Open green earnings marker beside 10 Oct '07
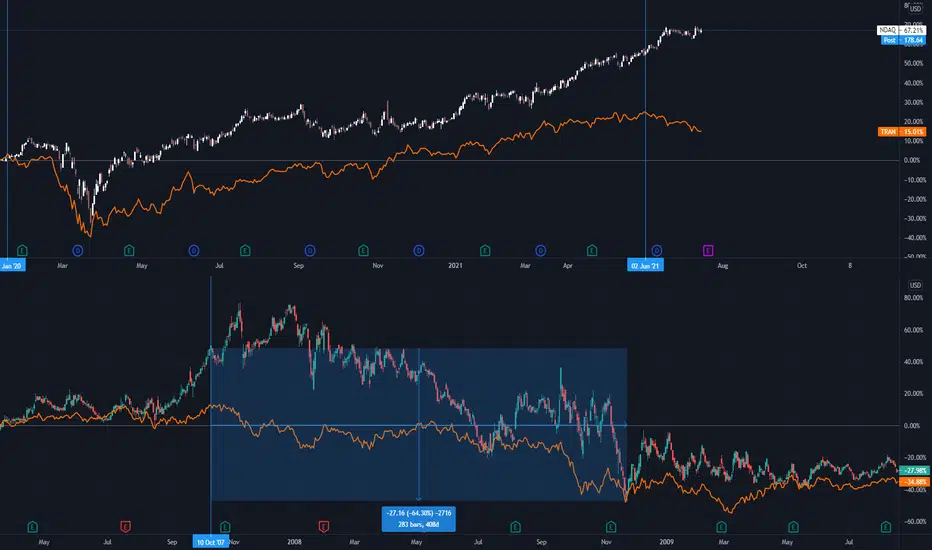This screenshot has height=550, width=932. point(225,527)
